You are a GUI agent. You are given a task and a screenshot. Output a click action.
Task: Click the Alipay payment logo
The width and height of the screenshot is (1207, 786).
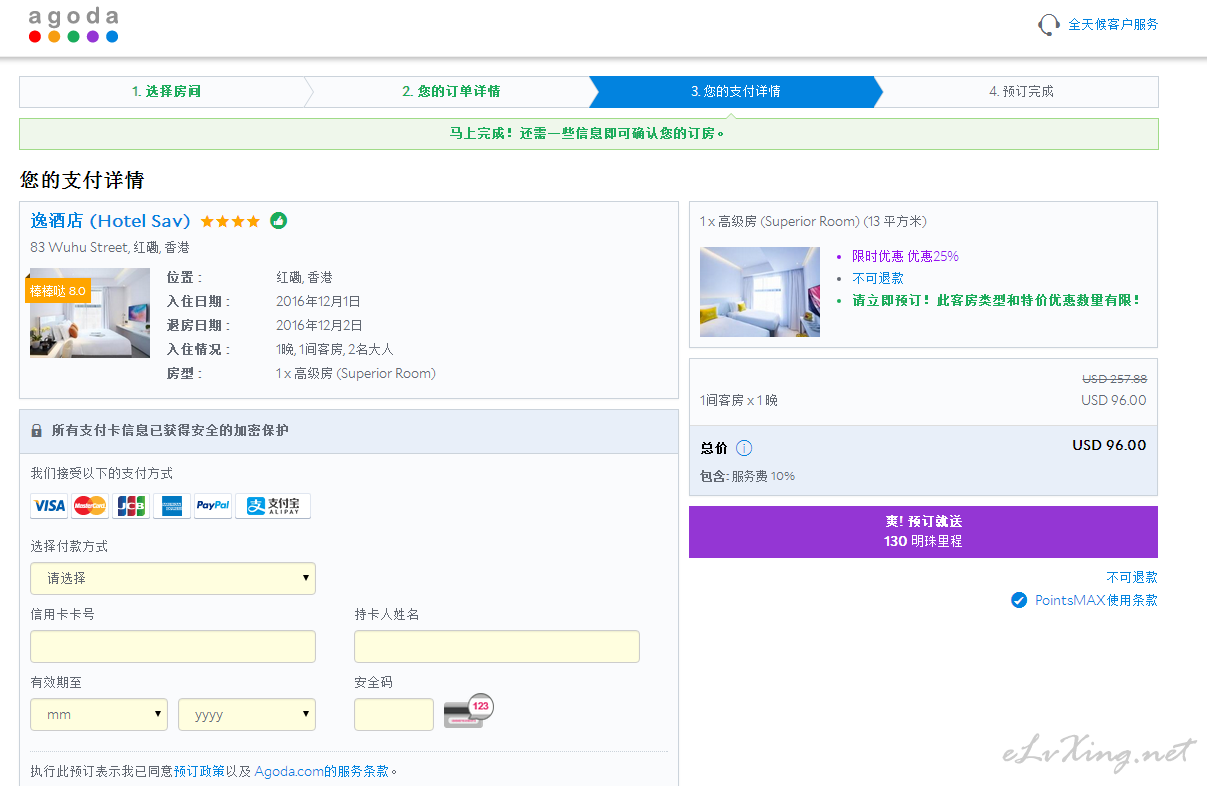click(273, 506)
